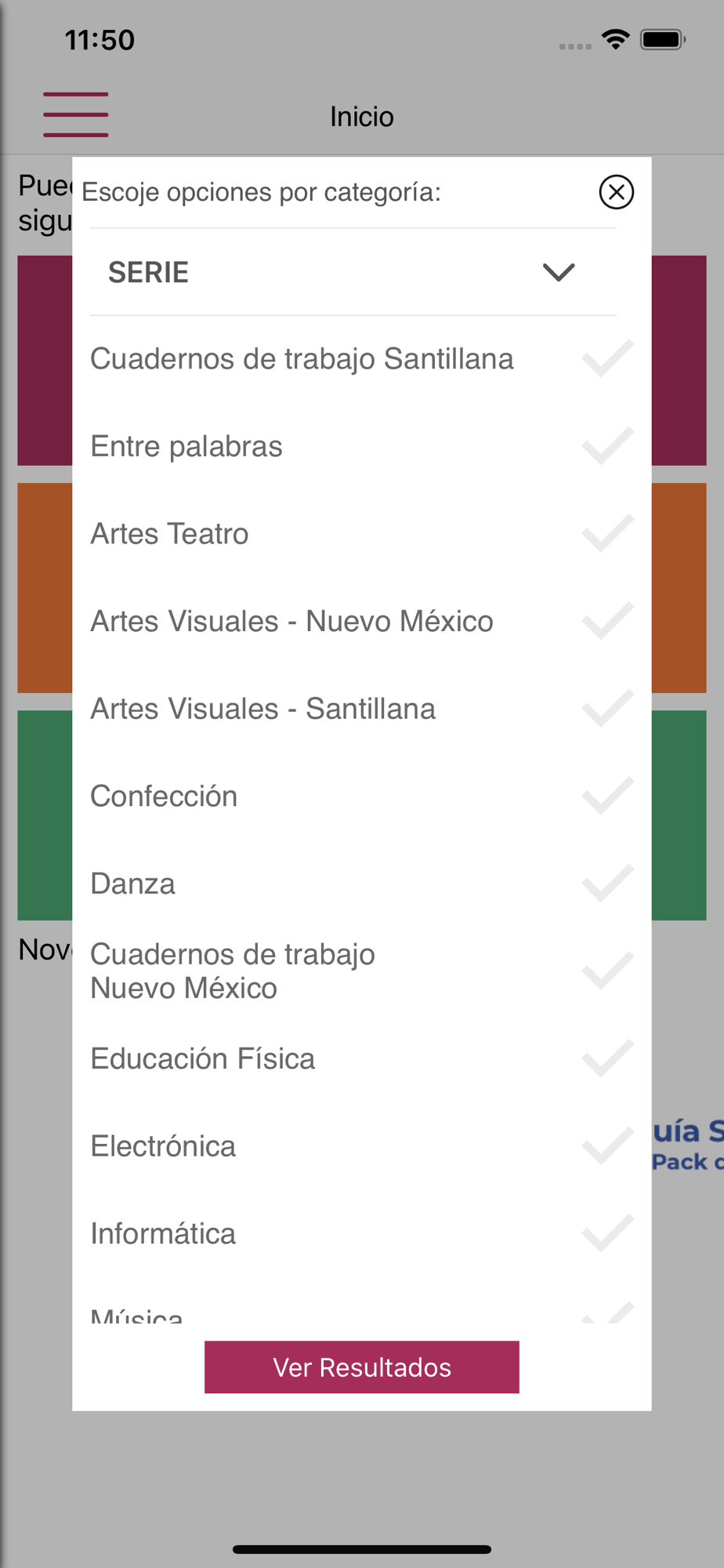This screenshot has width=724, height=1568.
Task: Tap the Ver Resultados button
Action: (x=362, y=1367)
